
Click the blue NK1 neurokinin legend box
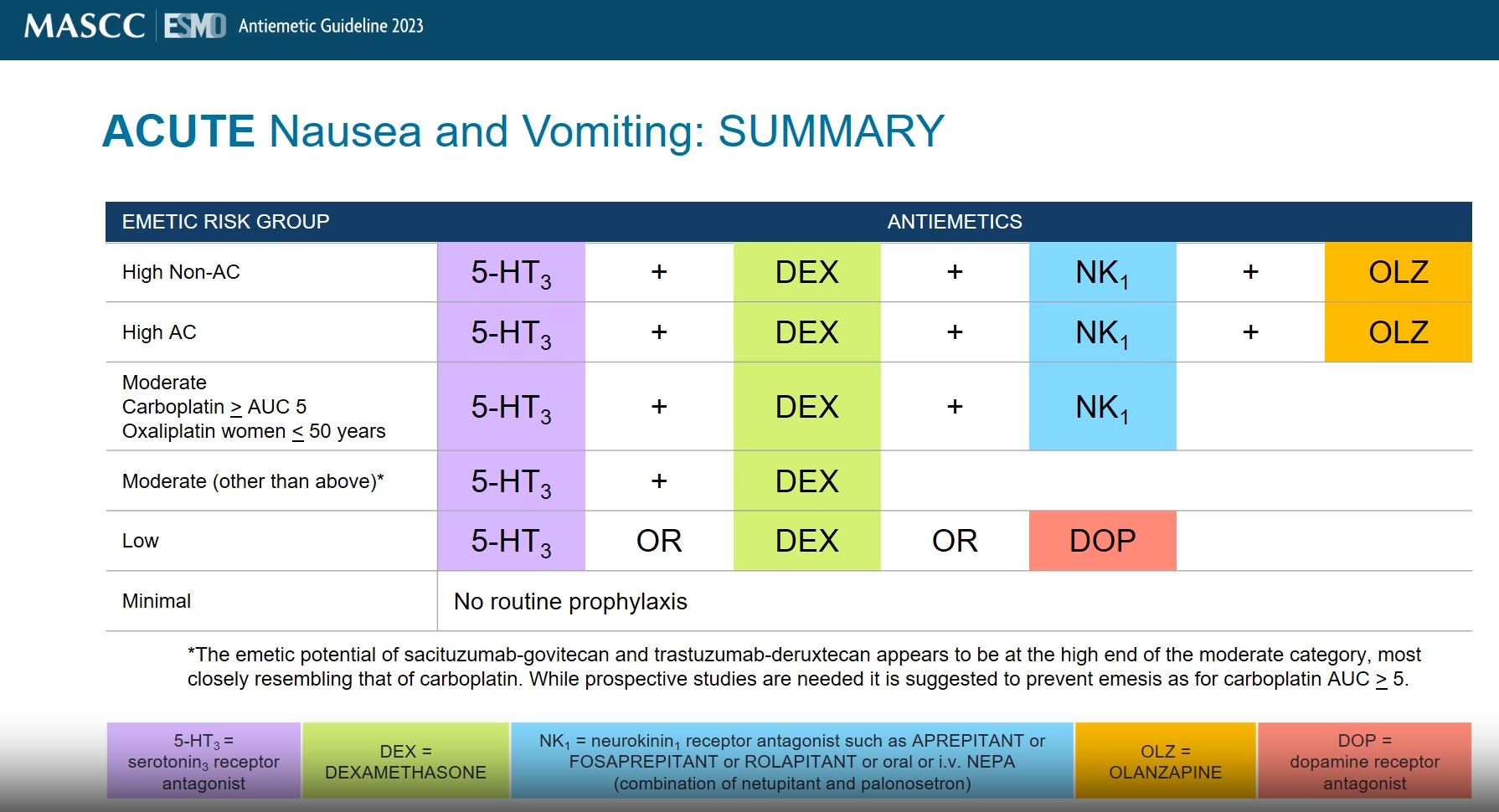[791, 761]
